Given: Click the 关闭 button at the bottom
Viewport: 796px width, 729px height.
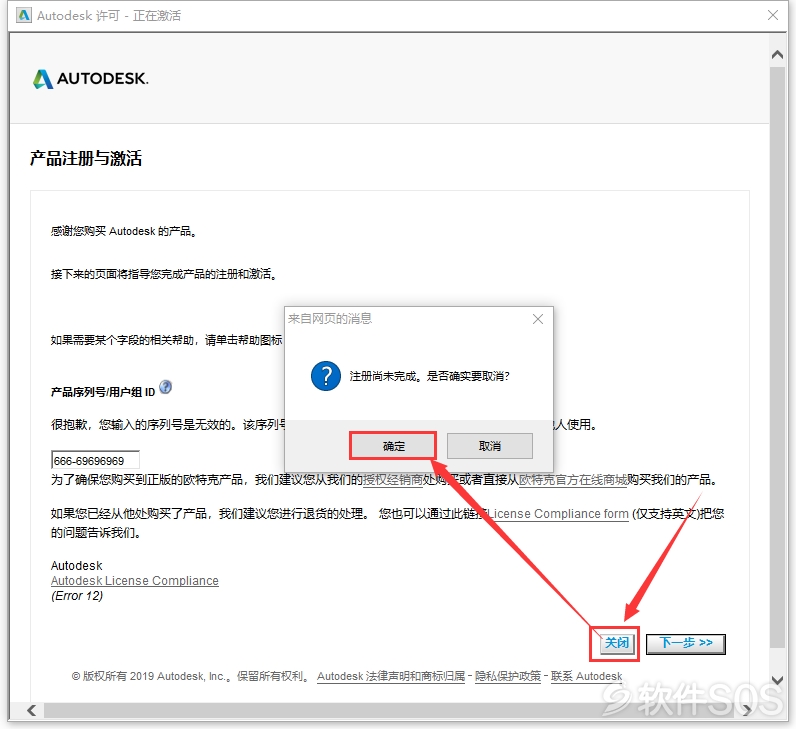Looking at the screenshot, I should coord(617,643).
